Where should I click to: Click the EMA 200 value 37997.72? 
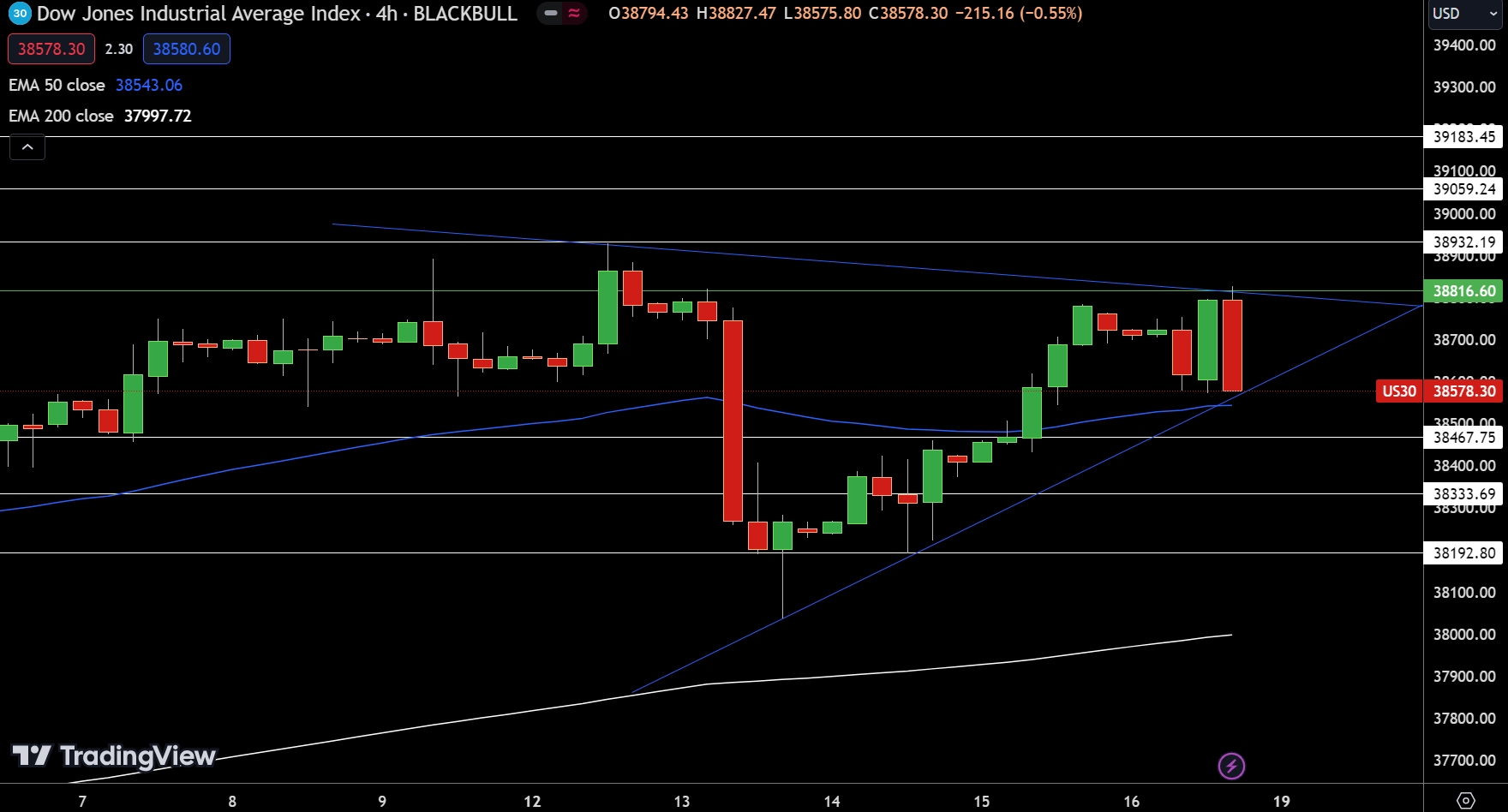[158, 116]
